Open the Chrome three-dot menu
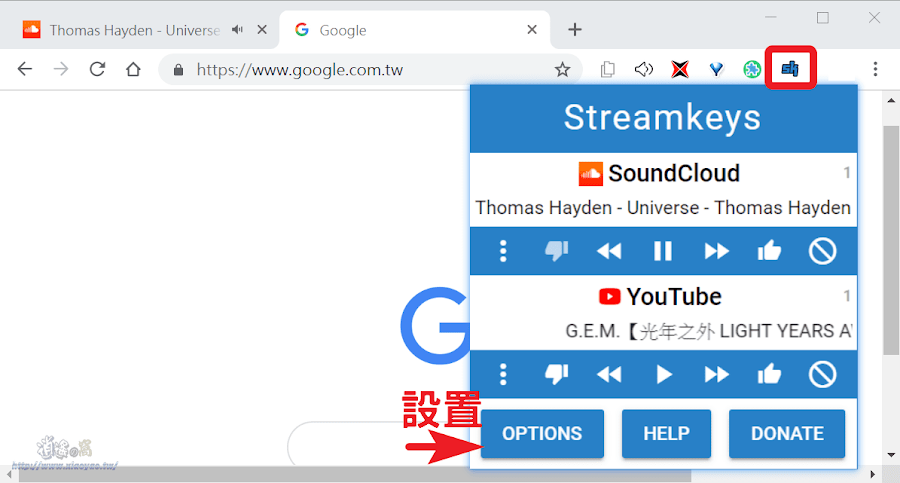 click(875, 69)
